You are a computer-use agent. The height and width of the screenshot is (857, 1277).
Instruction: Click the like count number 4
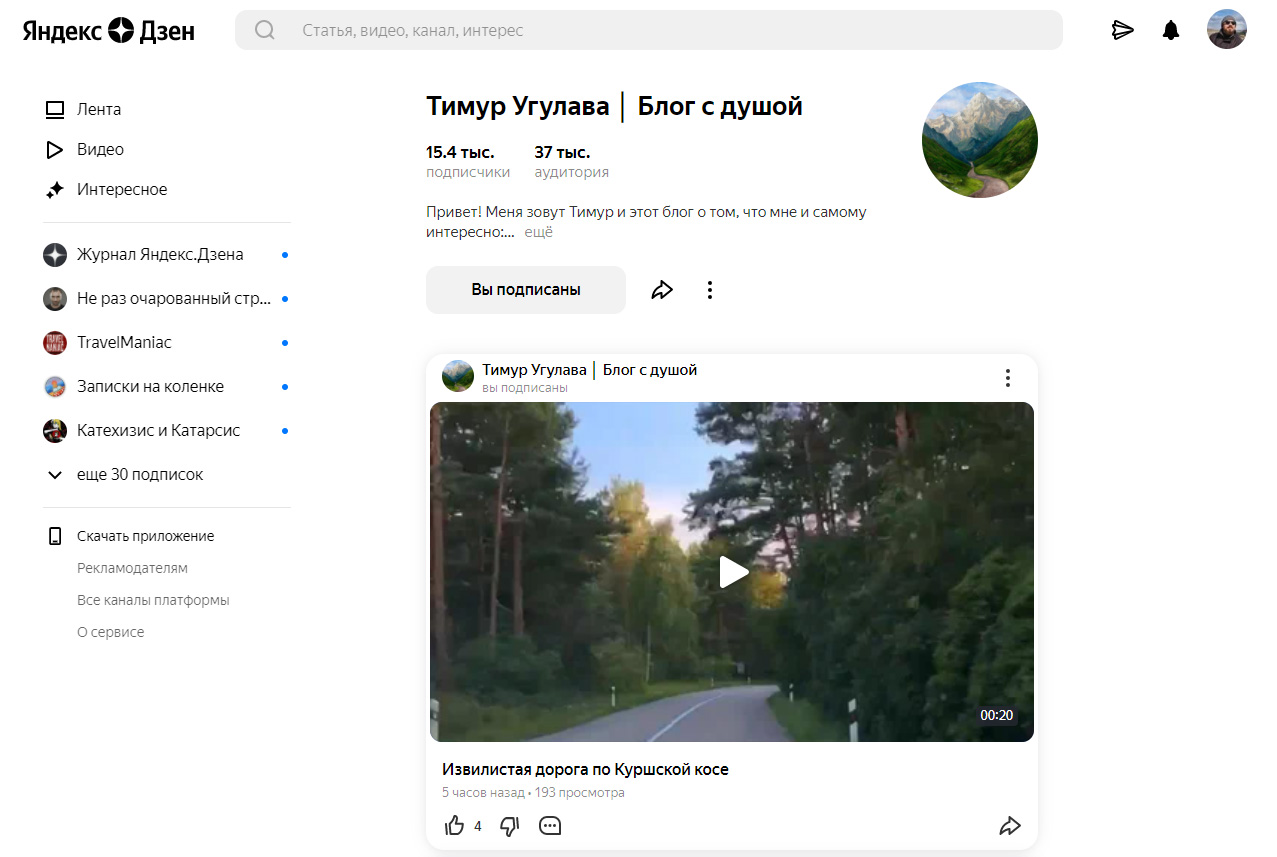tap(478, 826)
